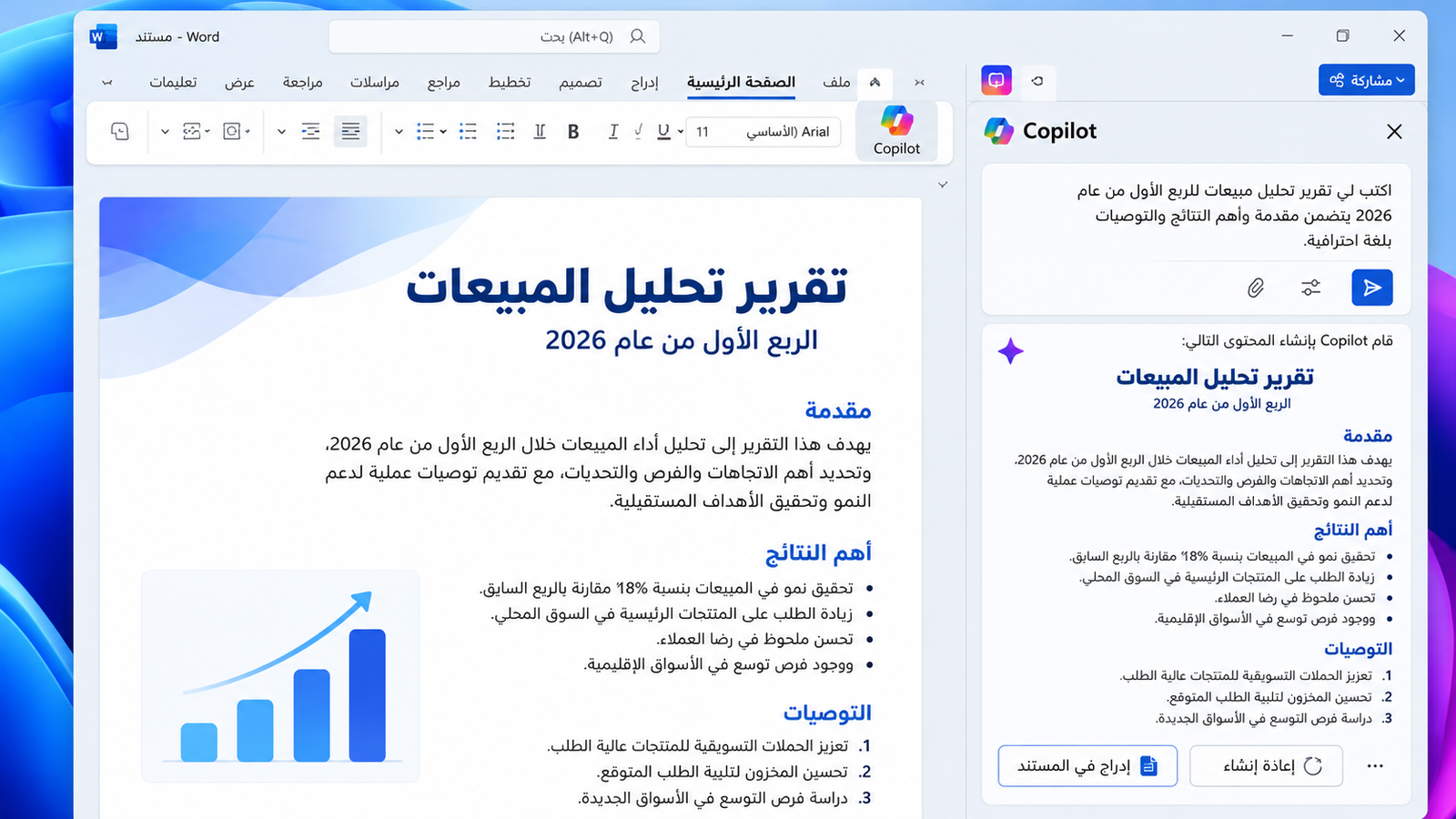Switch to the عرض tab

240,82
